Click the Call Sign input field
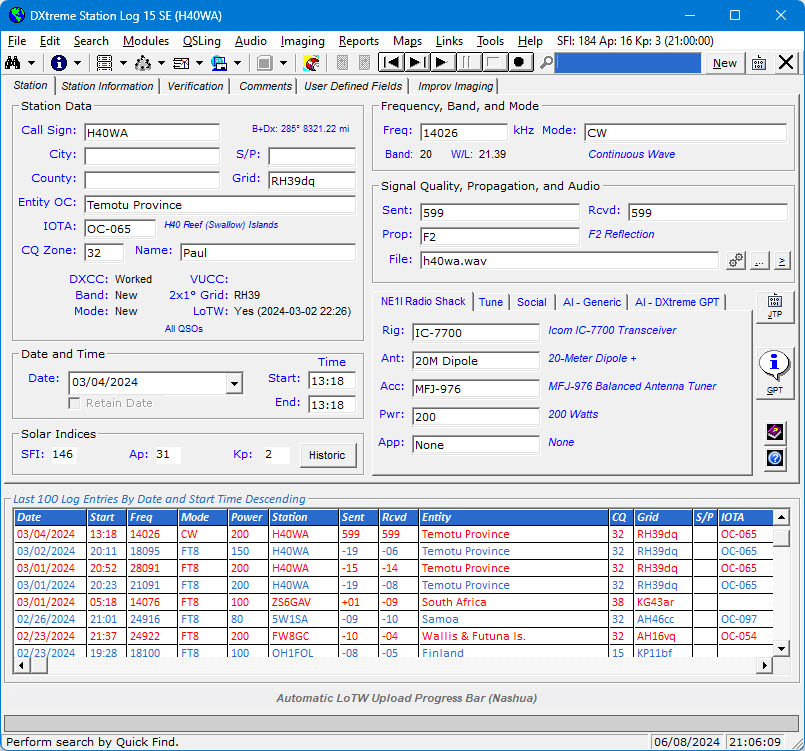This screenshot has width=805, height=751. [152, 132]
